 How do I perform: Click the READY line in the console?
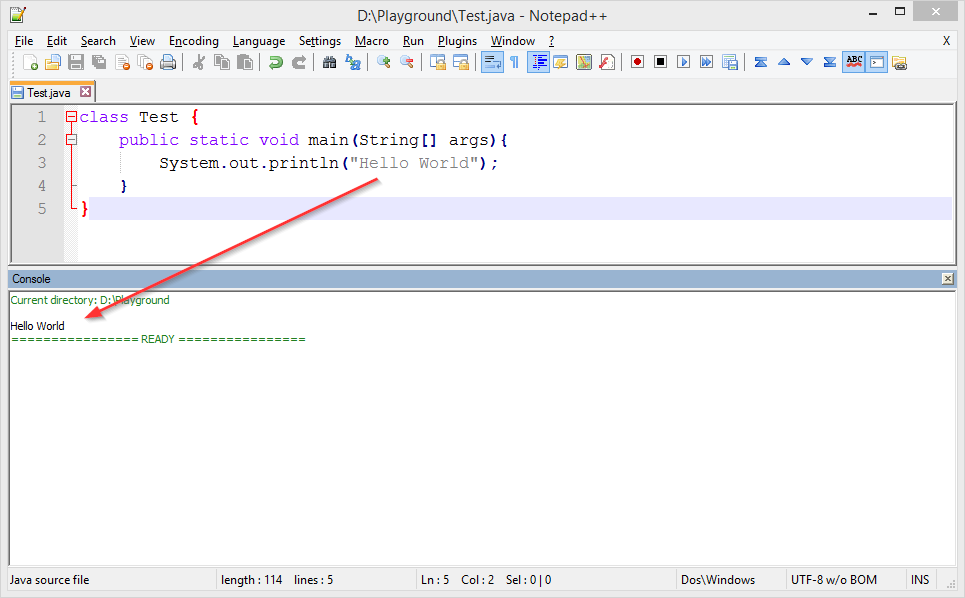(x=158, y=339)
